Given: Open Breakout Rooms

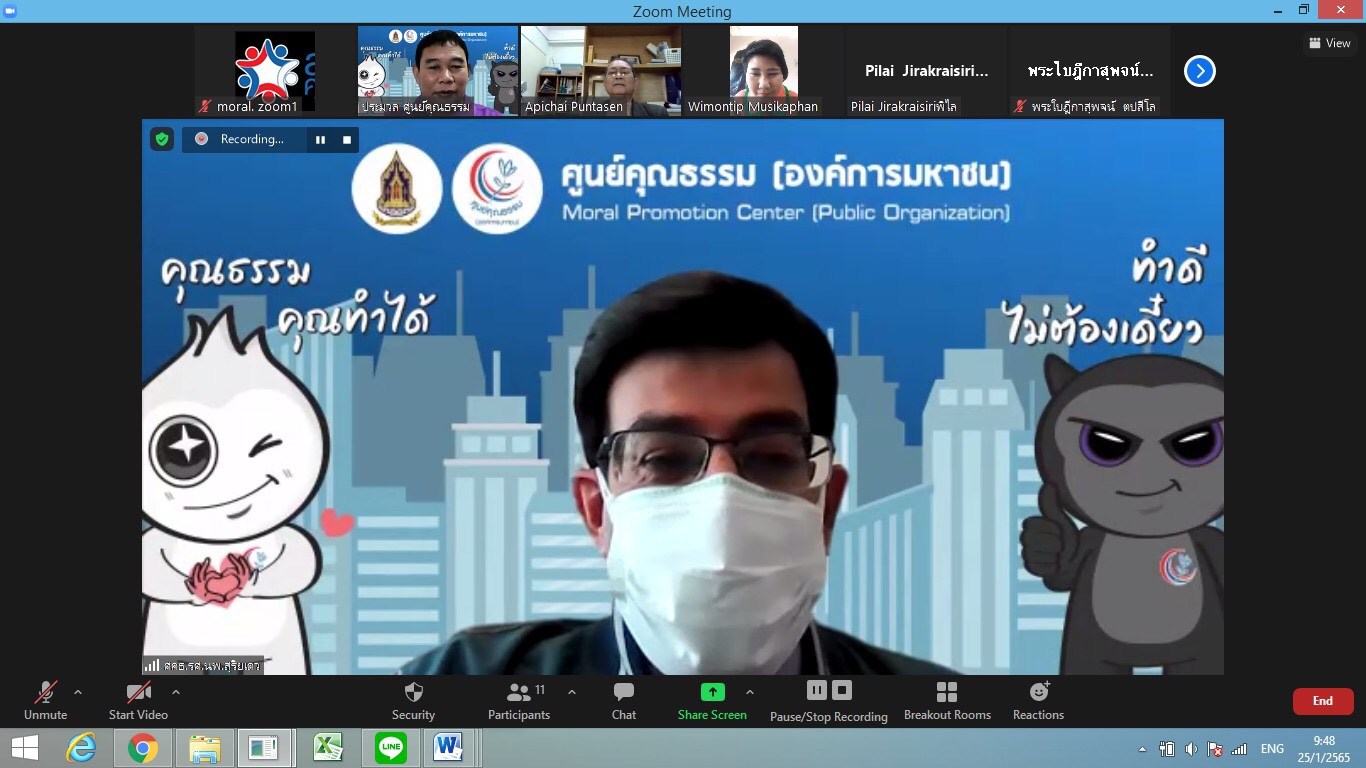Looking at the screenshot, I should pos(947,701).
